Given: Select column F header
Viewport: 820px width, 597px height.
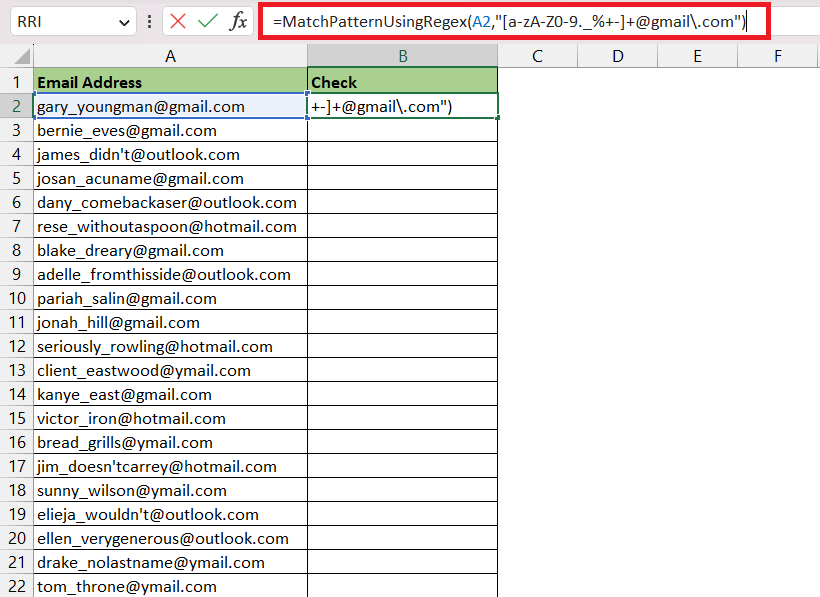Looking at the screenshot, I should tap(778, 56).
